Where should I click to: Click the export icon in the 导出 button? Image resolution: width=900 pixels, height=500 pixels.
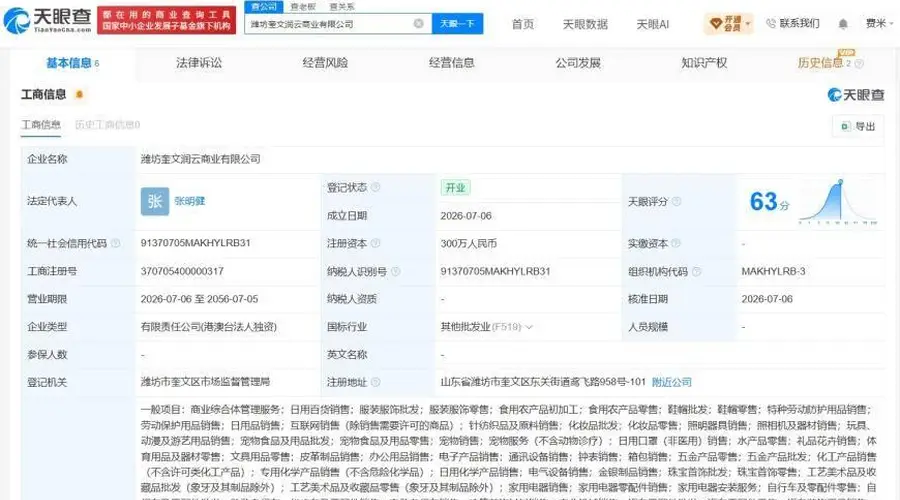(x=845, y=126)
